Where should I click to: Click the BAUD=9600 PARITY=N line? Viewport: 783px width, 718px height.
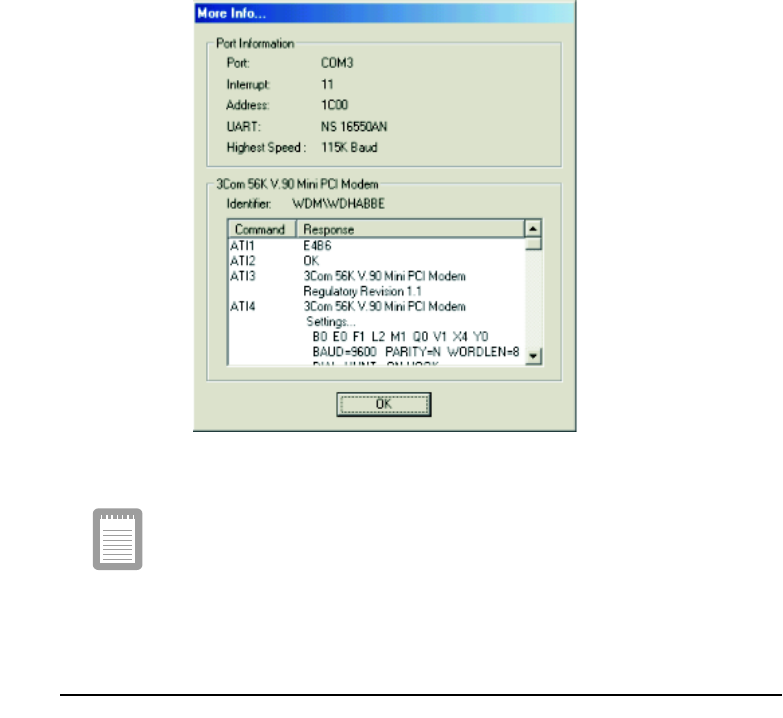click(x=415, y=352)
